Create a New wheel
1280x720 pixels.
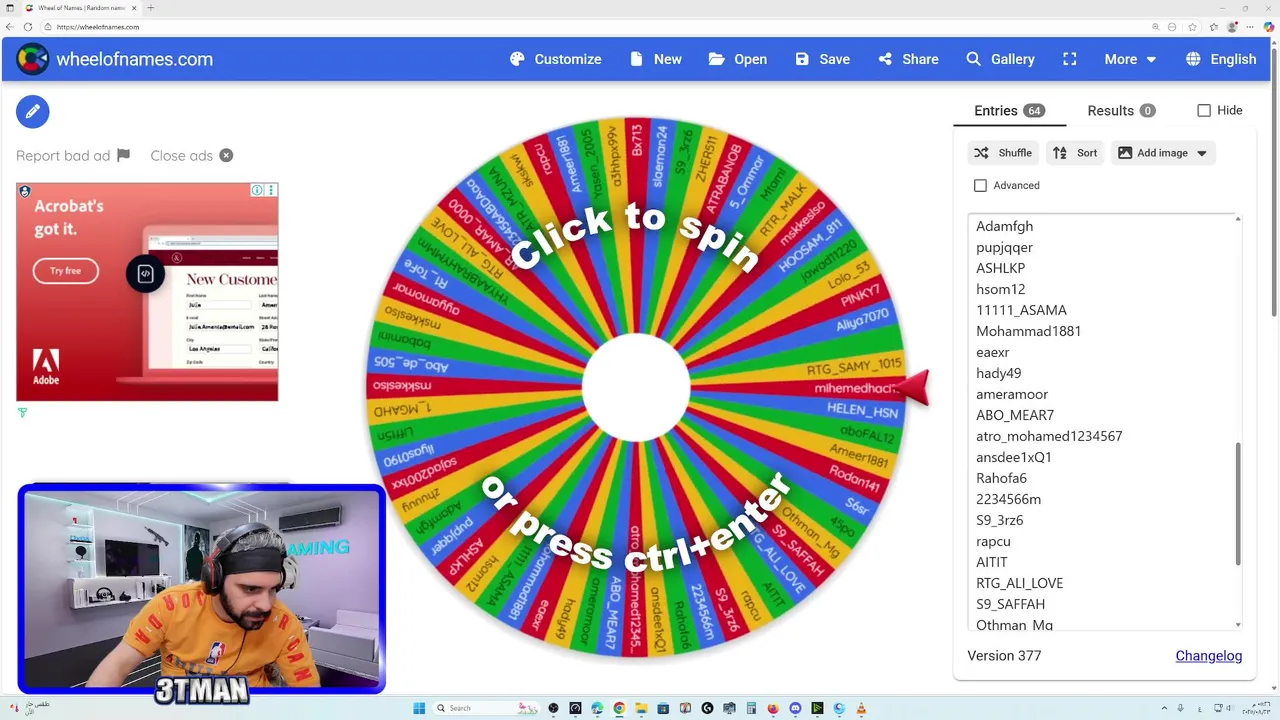pyautogui.click(x=656, y=59)
